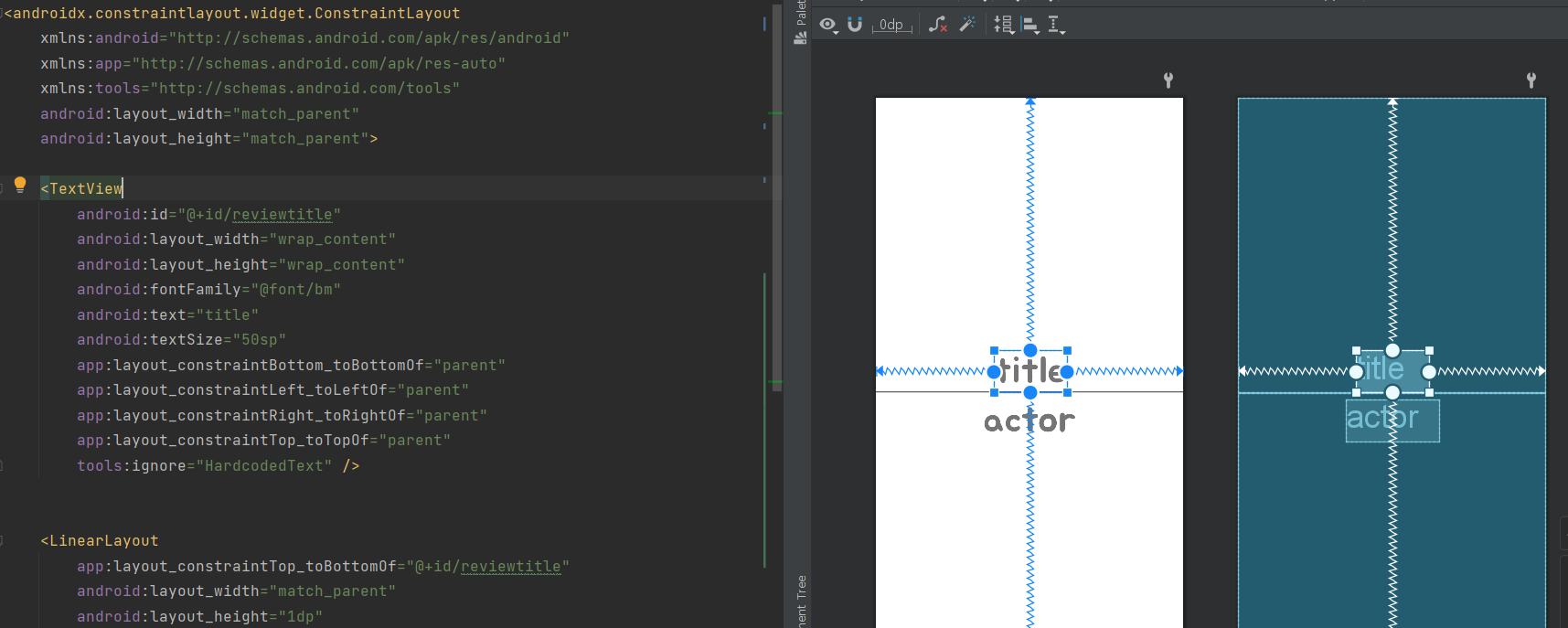The image size is (1568, 628).
Task: Click the android:fontFamily="@font/bm" line
Action: click(208, 289)
